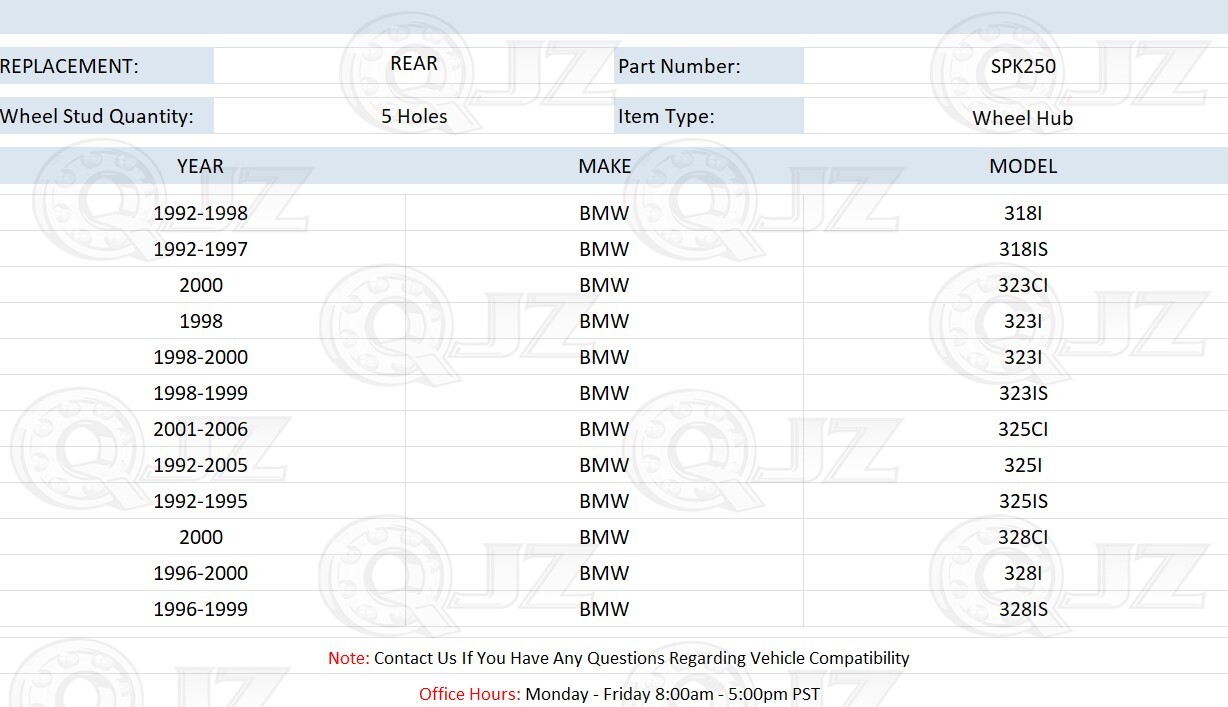The width and height of the screenshot is (1228, 707).
Task: Select "BMW" in the 1992-1998 row
Action: point(604,213)
